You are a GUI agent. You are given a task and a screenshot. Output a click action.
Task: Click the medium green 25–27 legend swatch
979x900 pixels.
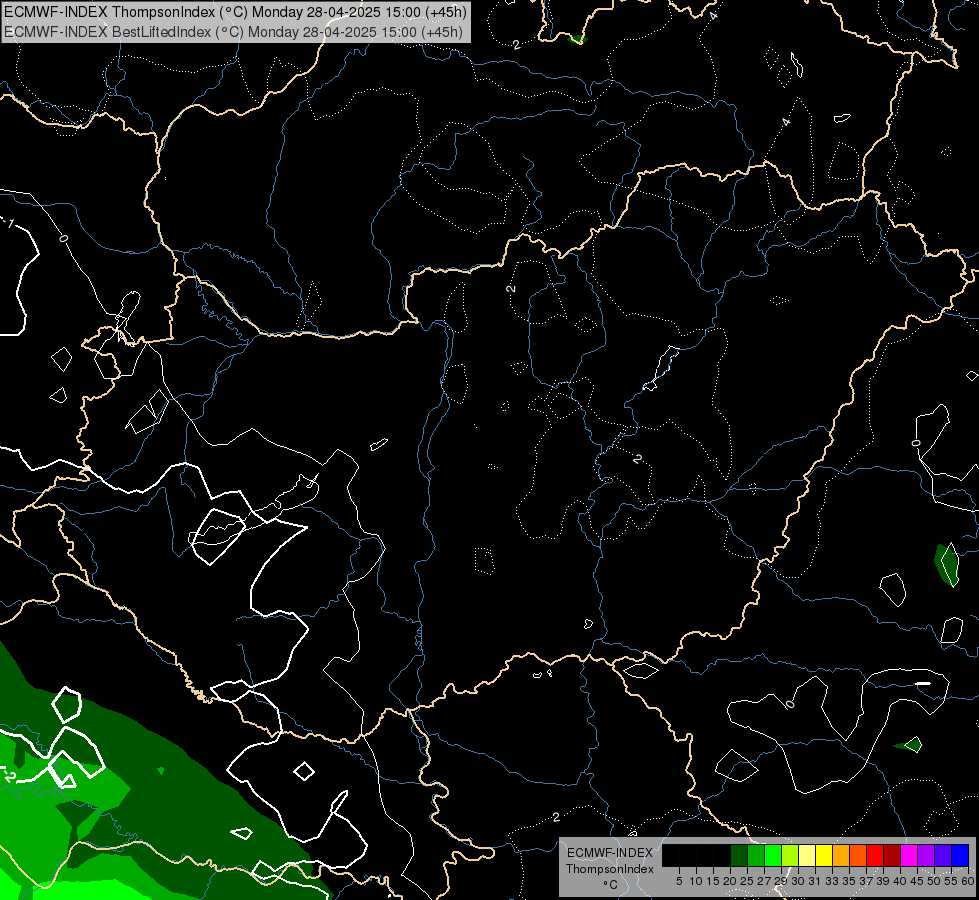pyautogui.click(x=755, y=855)
